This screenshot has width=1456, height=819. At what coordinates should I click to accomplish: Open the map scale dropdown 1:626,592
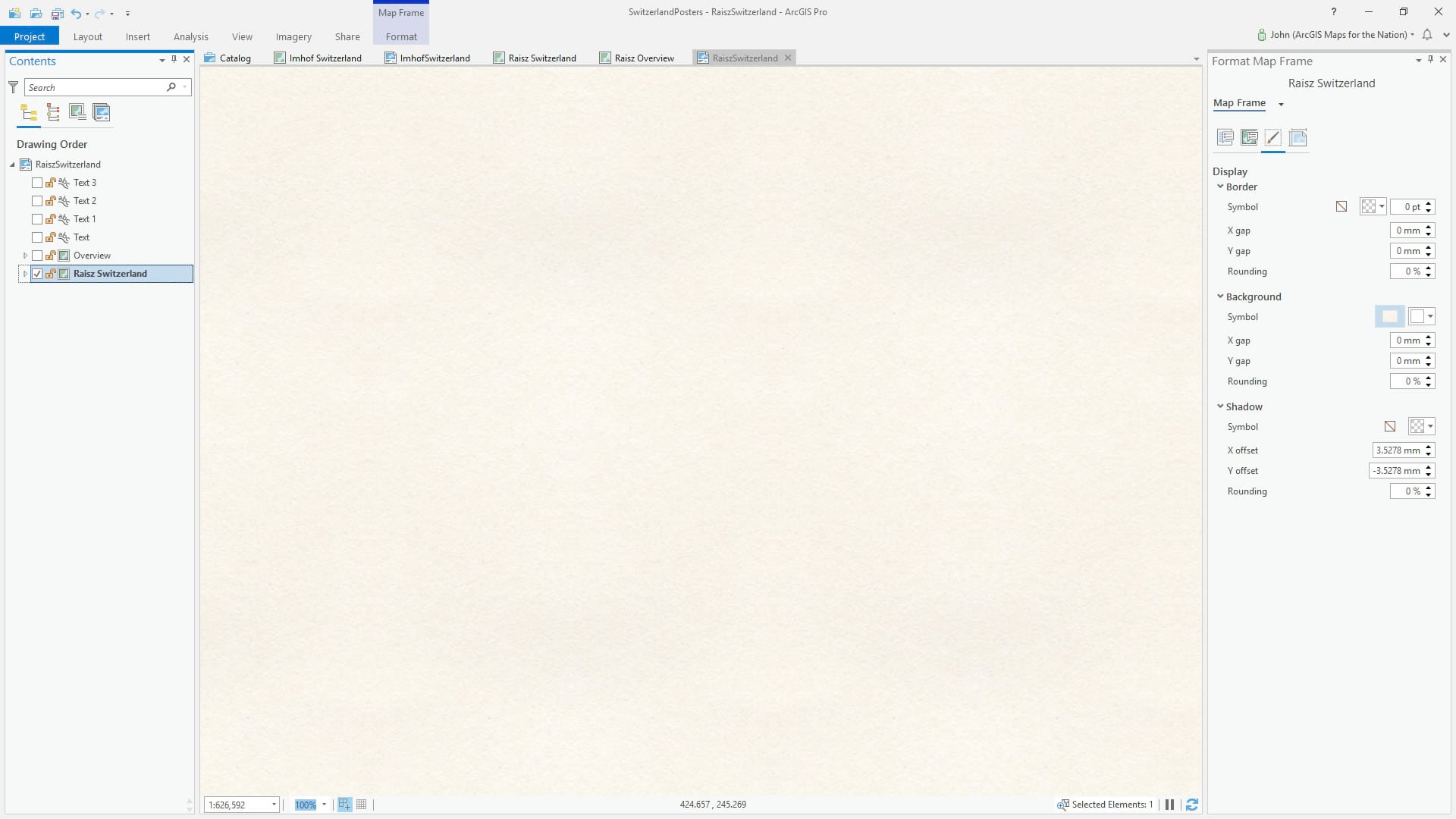coord(274,805)
